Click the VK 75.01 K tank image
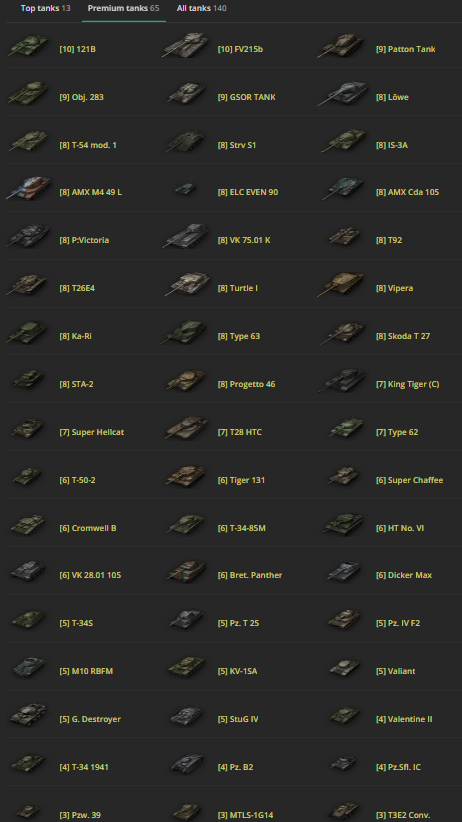Image resolution: width=462 pixels, height=822 pixels. click(x=185, y=237)
